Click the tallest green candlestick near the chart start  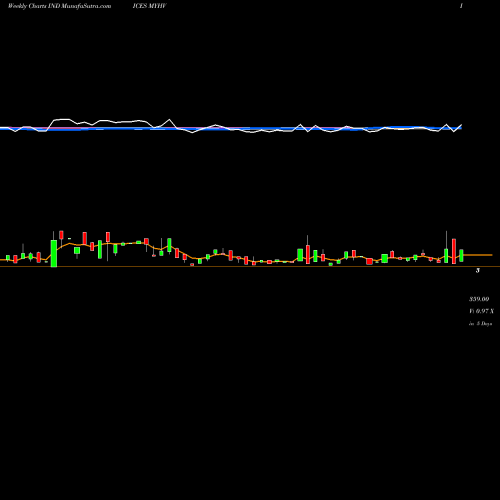[x=54, y=253]
